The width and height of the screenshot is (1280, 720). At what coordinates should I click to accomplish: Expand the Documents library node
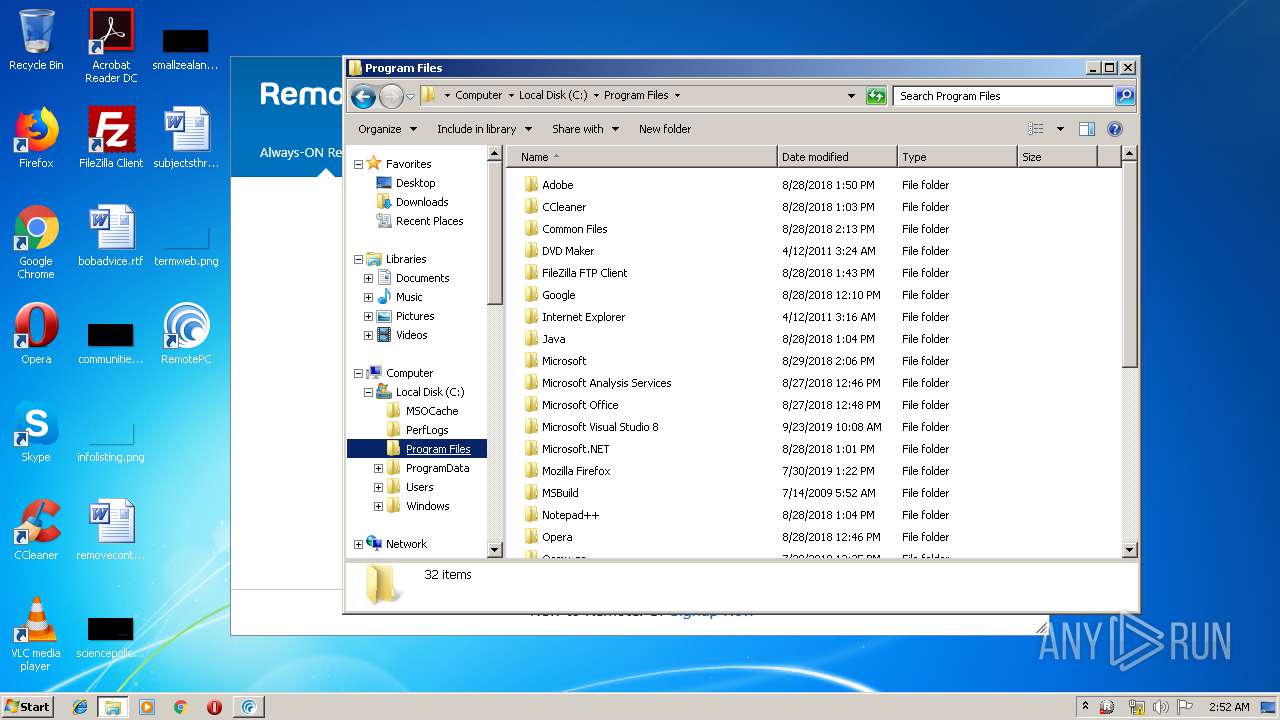click(x=369, y=278)
